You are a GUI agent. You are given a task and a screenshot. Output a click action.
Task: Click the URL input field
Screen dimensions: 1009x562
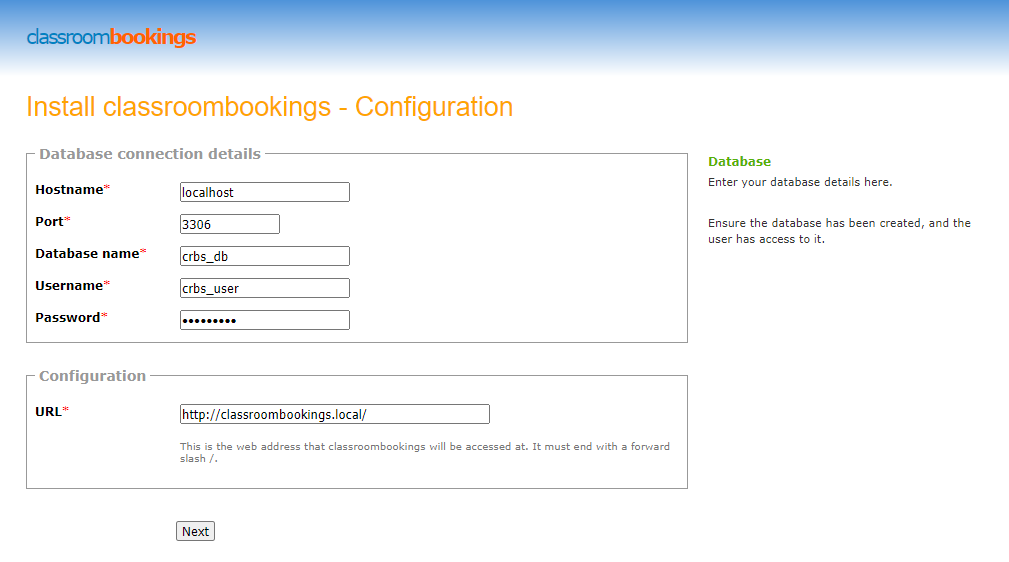[x=334, y=414]
